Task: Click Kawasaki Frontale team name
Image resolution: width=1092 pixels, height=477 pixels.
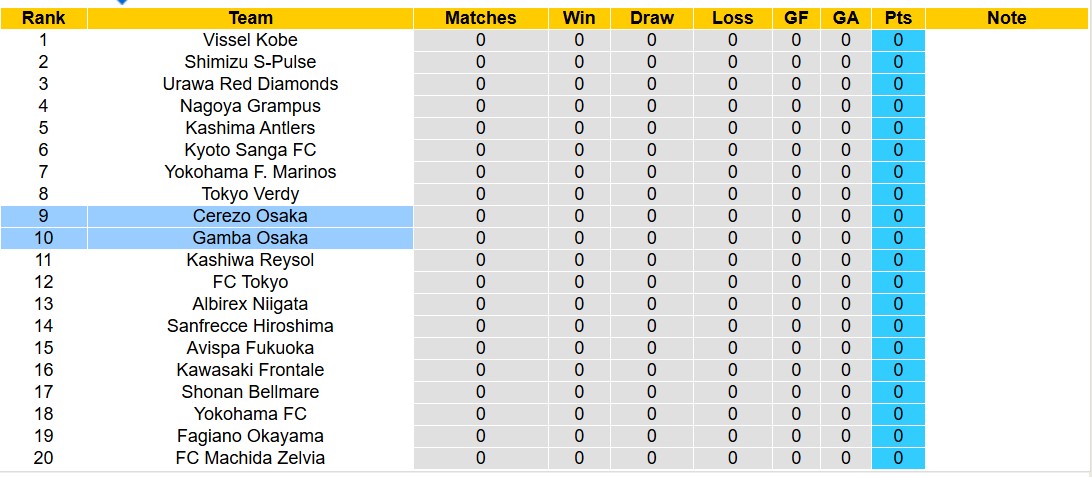Action: (x=250, y=370)
